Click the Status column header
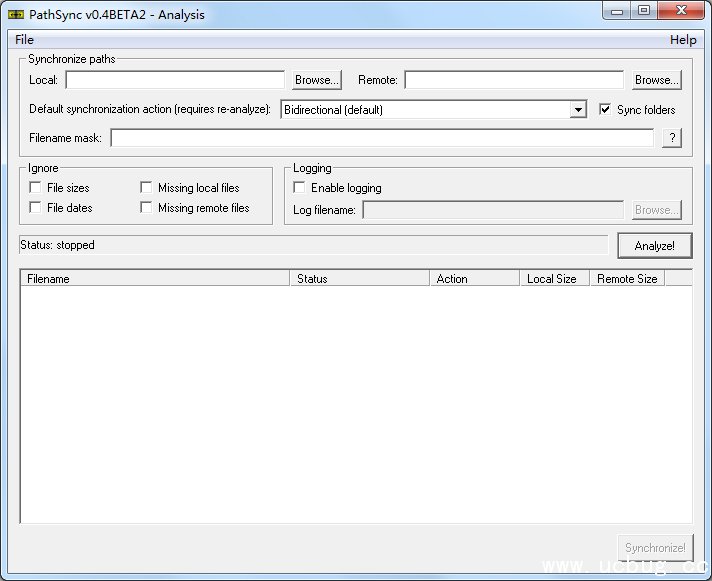Screen dimensions: 712x581 (359, 279)
